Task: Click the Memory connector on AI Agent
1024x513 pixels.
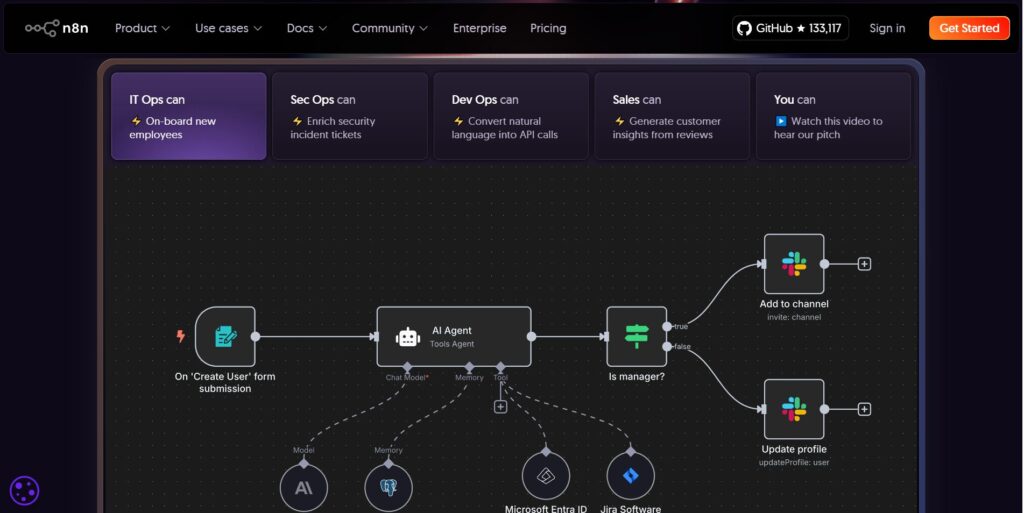Action: click(x=469, y=367)
